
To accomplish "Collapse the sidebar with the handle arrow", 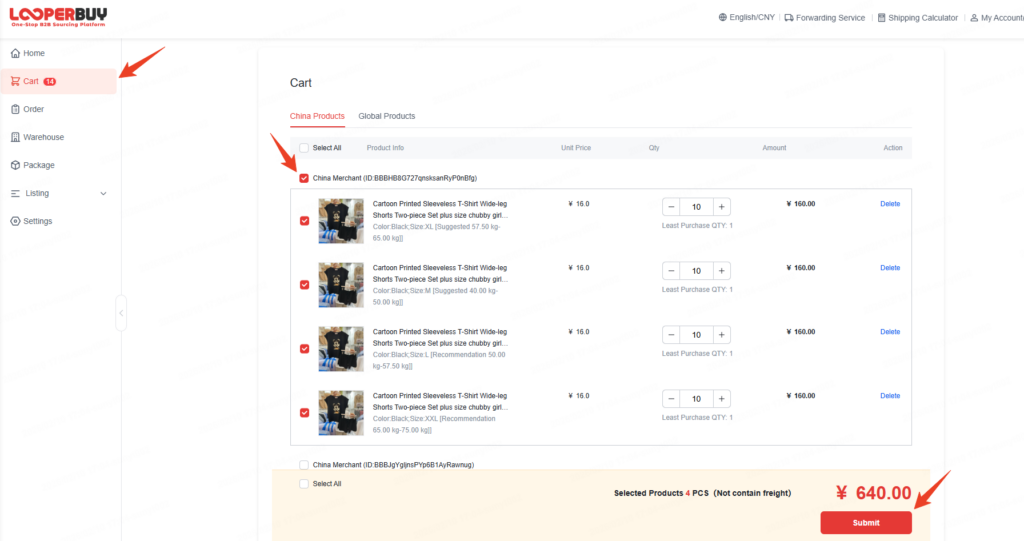I will (x=121, y=313).
